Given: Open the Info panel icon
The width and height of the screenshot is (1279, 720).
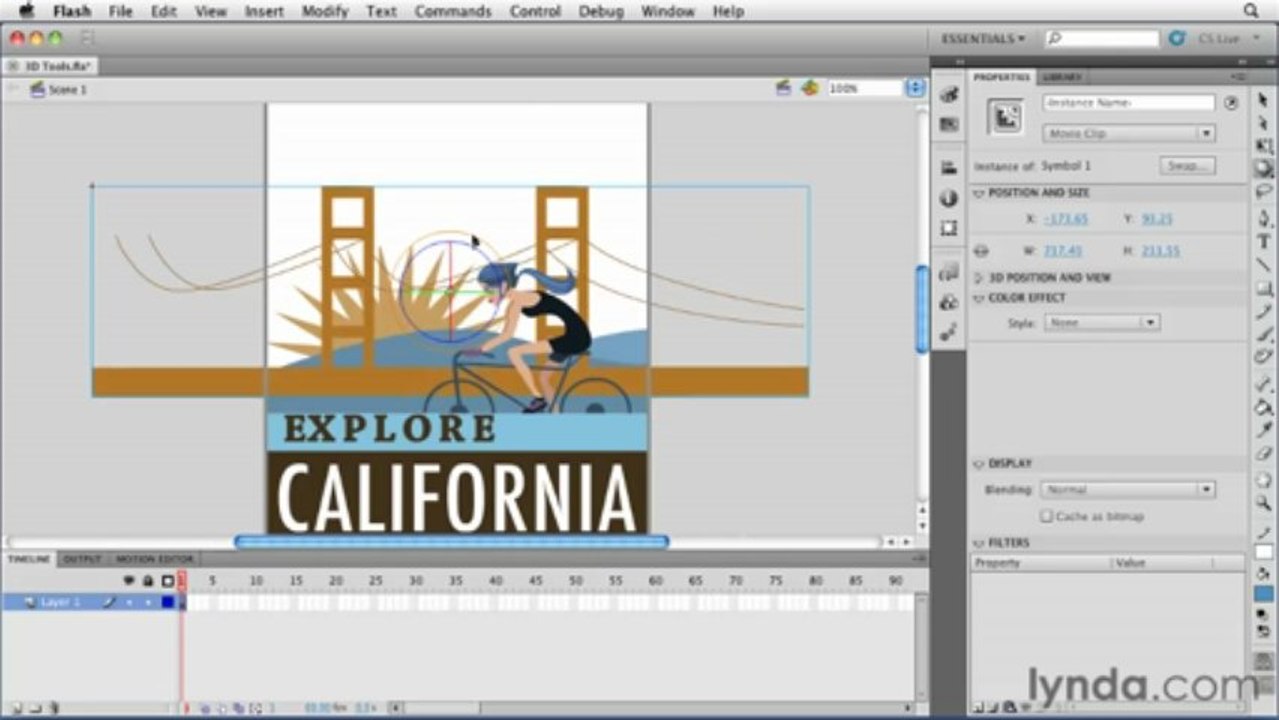Looking at the screenshot, I should pos(949,199).
